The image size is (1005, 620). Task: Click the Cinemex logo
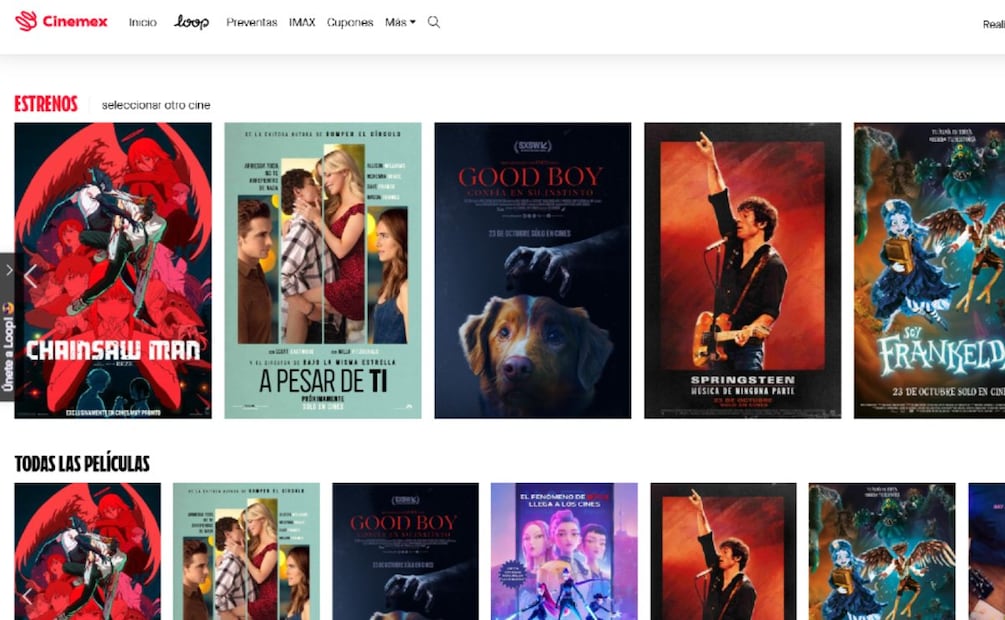(61, 21)
